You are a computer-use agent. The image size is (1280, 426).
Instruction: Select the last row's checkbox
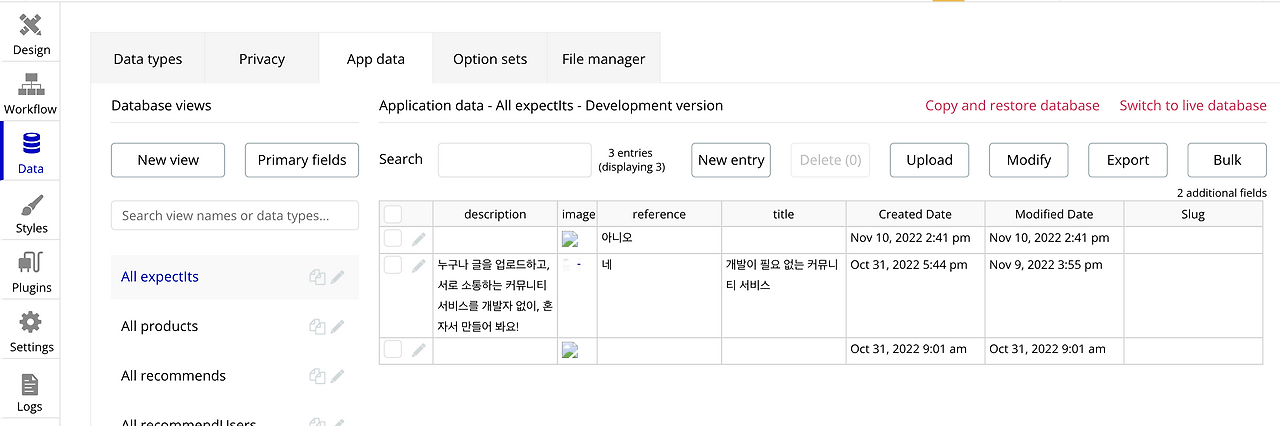(393, 349)
